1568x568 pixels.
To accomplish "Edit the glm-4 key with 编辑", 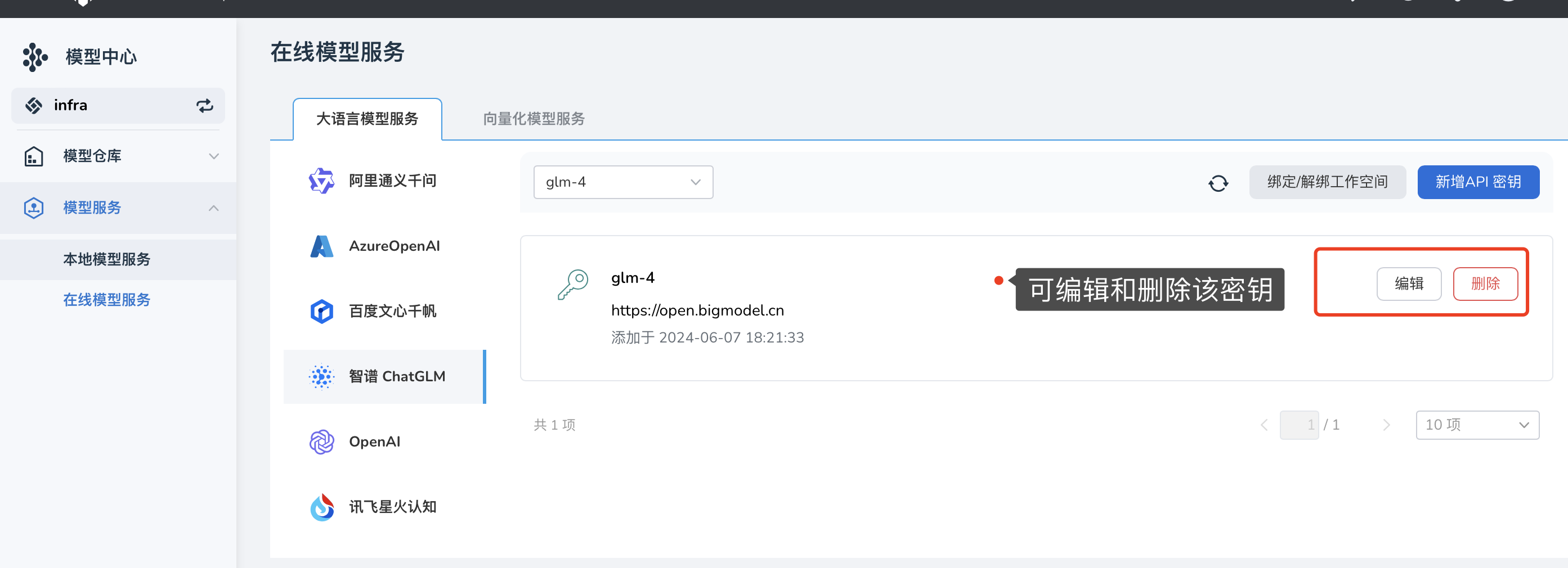I will 1409,284.
